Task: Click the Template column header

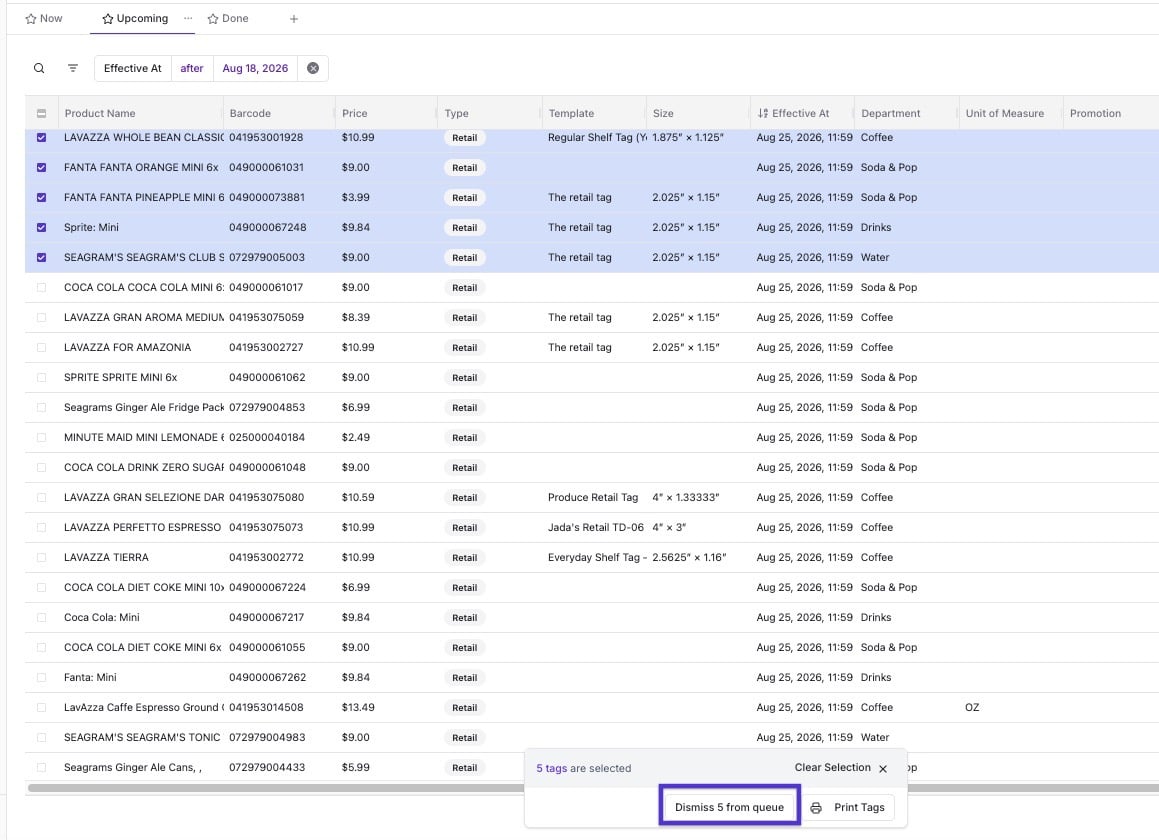Action: point(571,113)
